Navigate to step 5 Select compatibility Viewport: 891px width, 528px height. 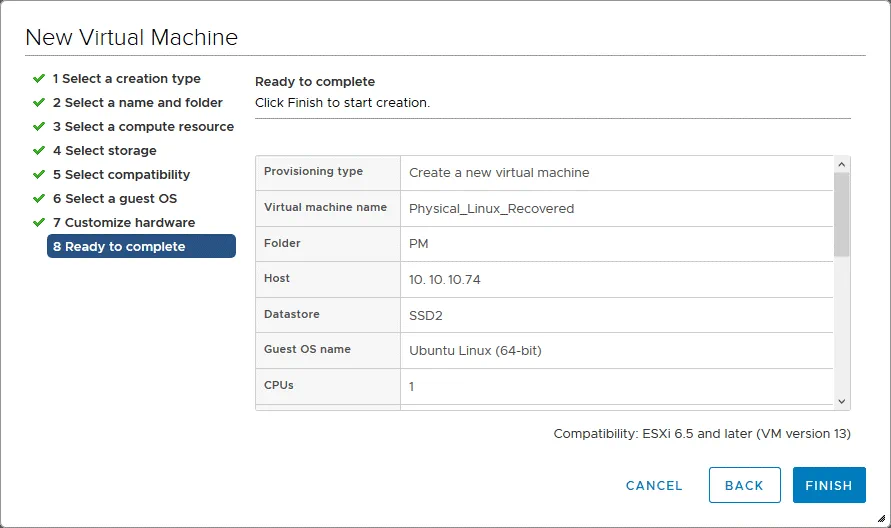[x=121, y=175]
